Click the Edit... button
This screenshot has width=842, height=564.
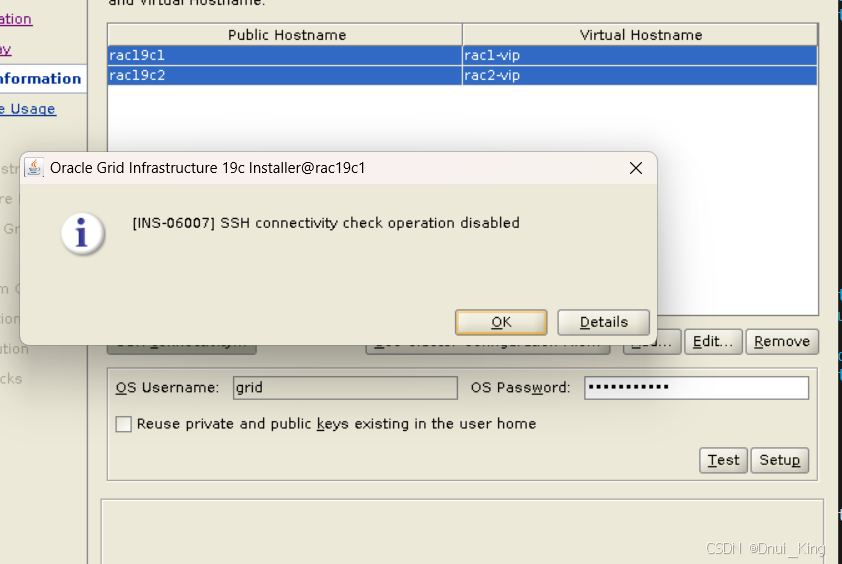(x=713, y=342)
